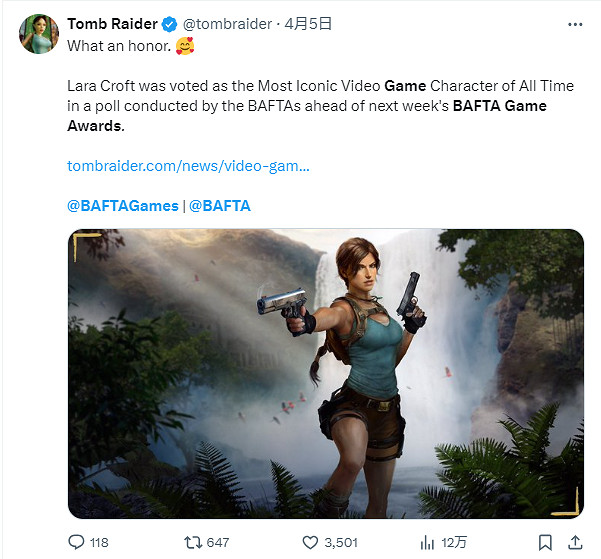Open Tomb Raider profile avatar
601x559 pixels.
click(39, 33)
